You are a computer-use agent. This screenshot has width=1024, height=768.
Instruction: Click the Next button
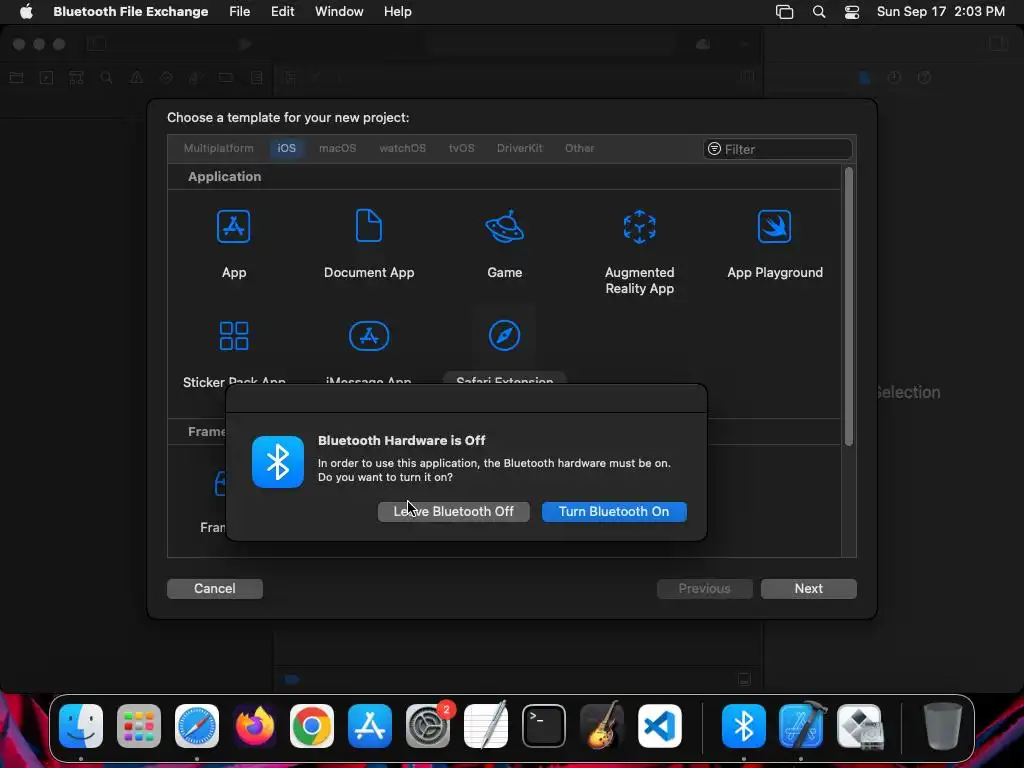(x=808, y=588)
